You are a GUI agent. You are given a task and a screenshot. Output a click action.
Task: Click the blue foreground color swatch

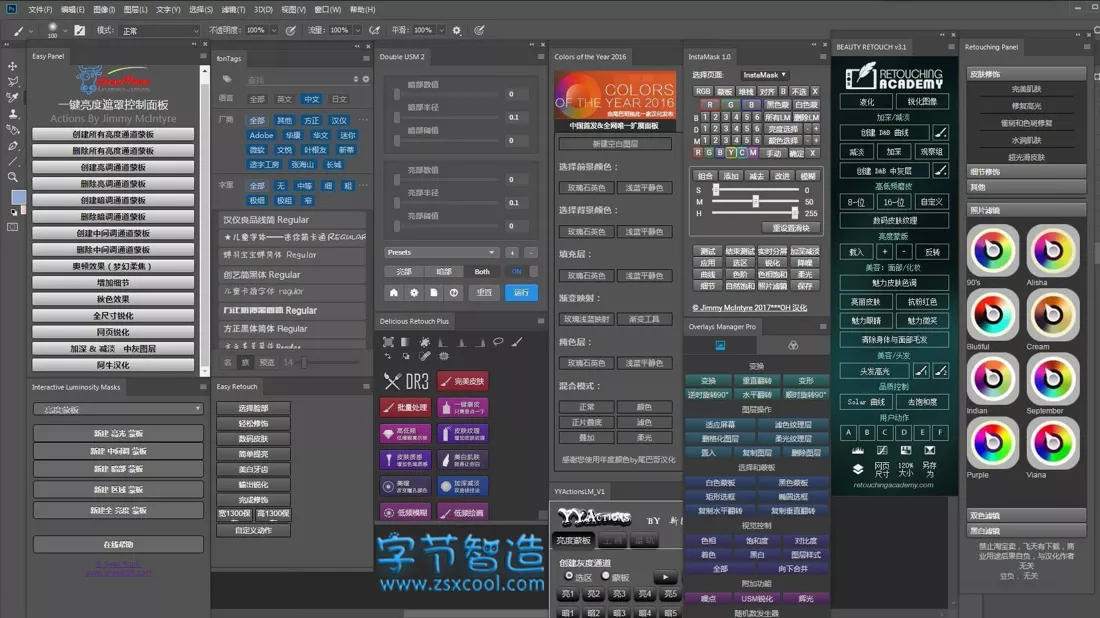click(x=18, y=198)
